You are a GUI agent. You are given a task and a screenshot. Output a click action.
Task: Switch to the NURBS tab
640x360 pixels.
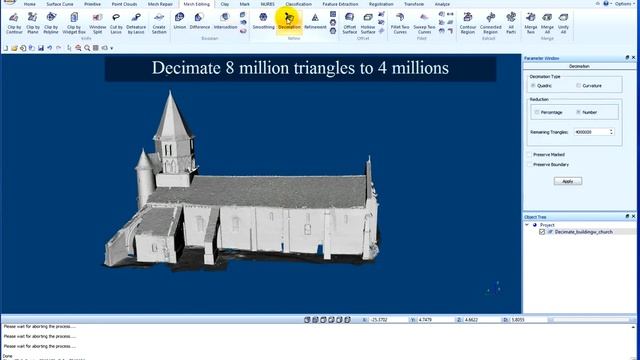[x=268, y=4]
